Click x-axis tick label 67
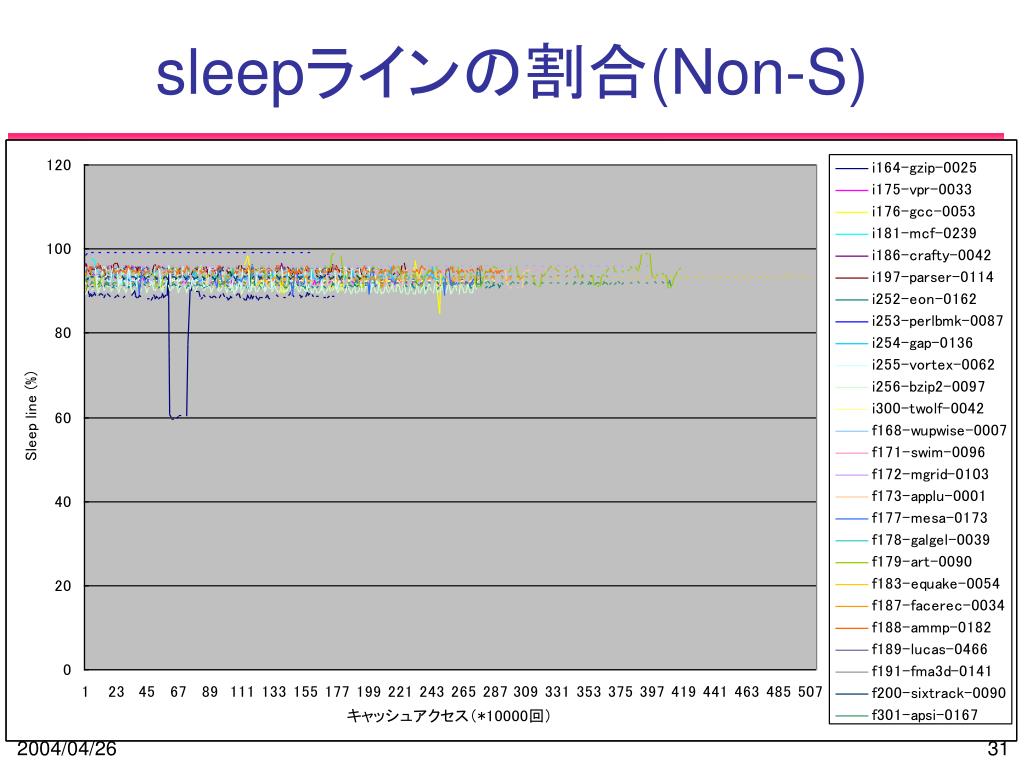Image resolution: width=1024 pixels, height=768 pixels. point(178,692)
